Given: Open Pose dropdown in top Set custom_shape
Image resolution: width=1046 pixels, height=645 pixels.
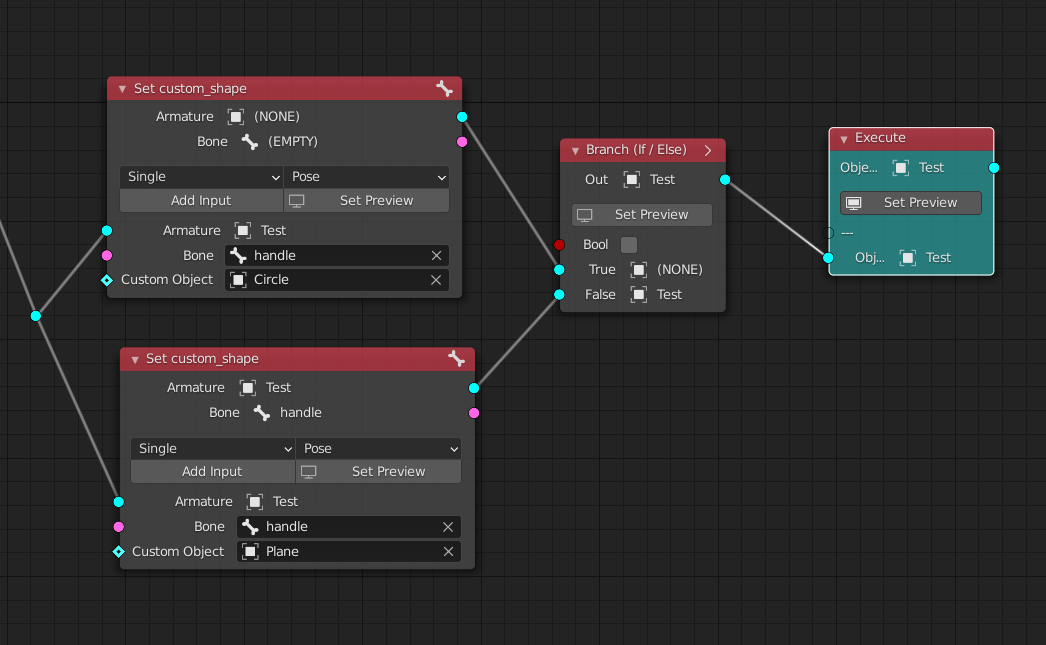Looking at the screenshot, I should 367,177.
